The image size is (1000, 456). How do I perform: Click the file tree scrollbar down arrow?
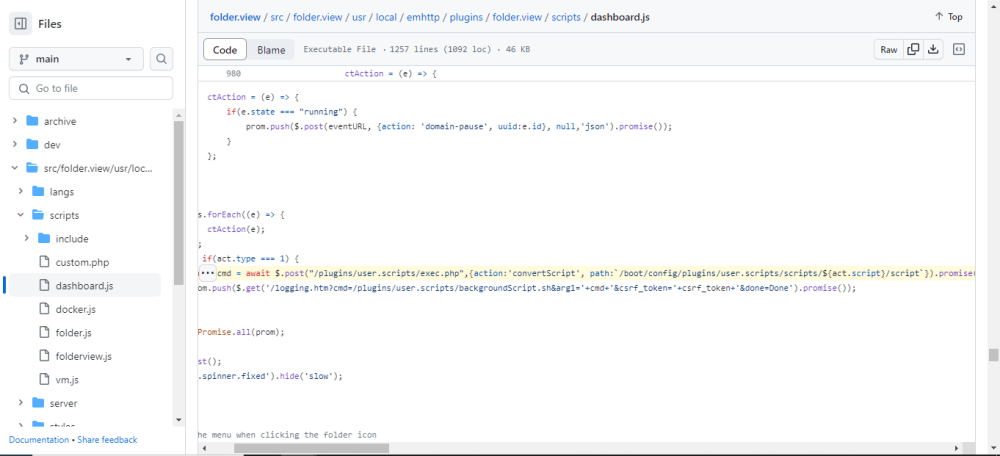[179, 420]
